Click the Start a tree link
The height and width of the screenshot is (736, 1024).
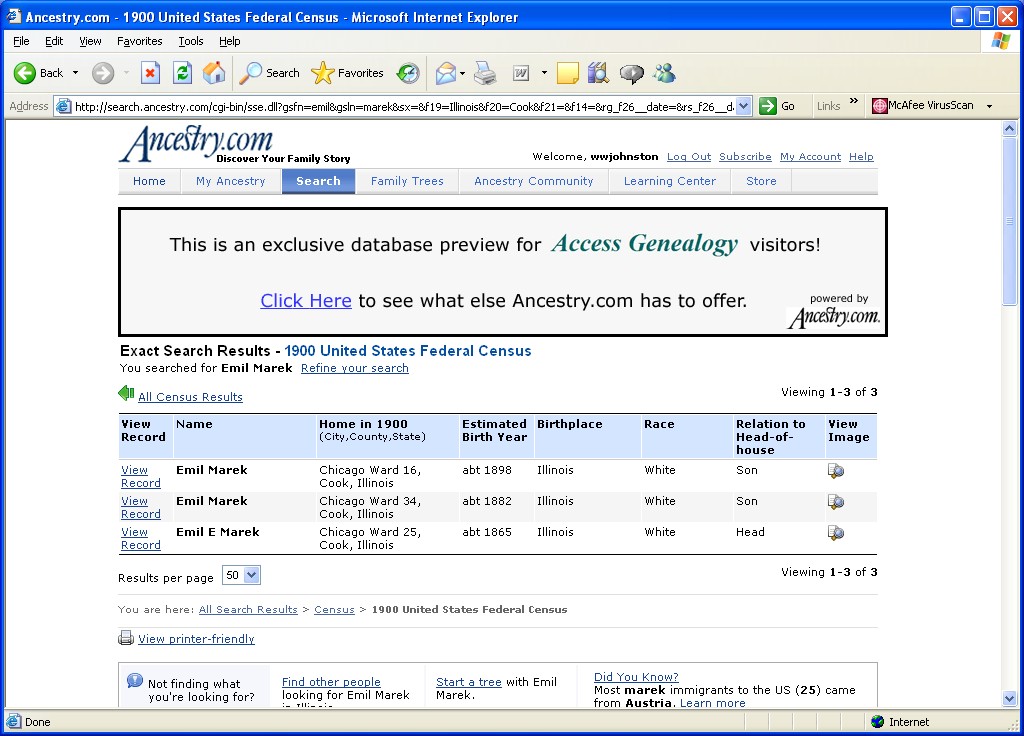pos(469,682)
